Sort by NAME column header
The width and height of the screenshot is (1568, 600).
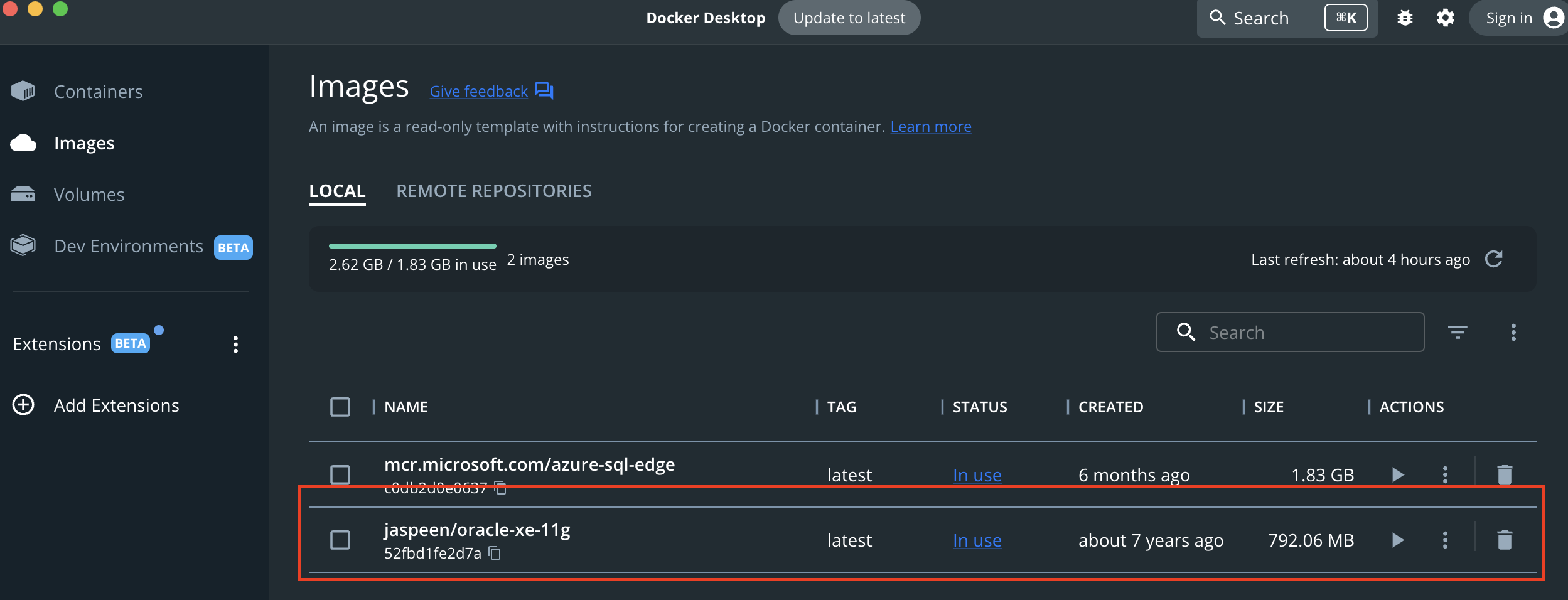click(406, 407)
